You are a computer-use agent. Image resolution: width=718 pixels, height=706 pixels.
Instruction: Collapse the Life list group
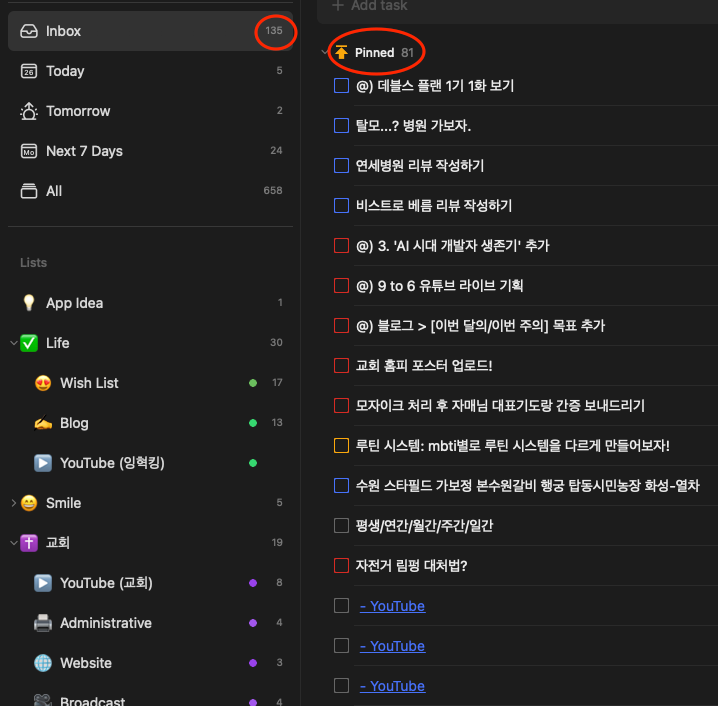[14, 342]
